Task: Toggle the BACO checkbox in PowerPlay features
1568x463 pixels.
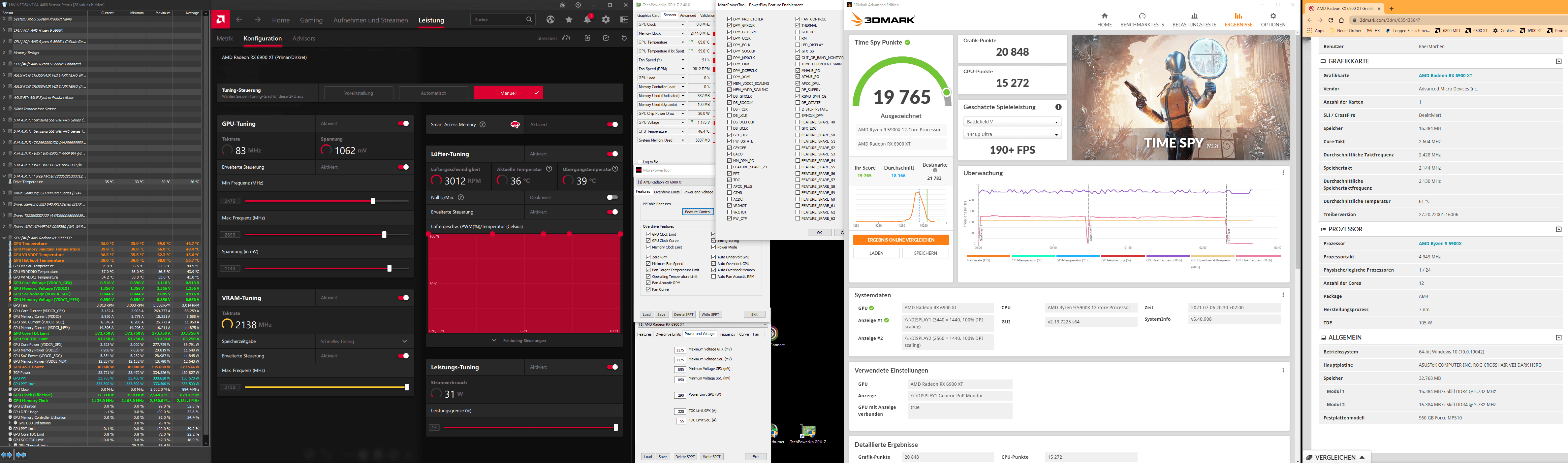Action: 729,154
